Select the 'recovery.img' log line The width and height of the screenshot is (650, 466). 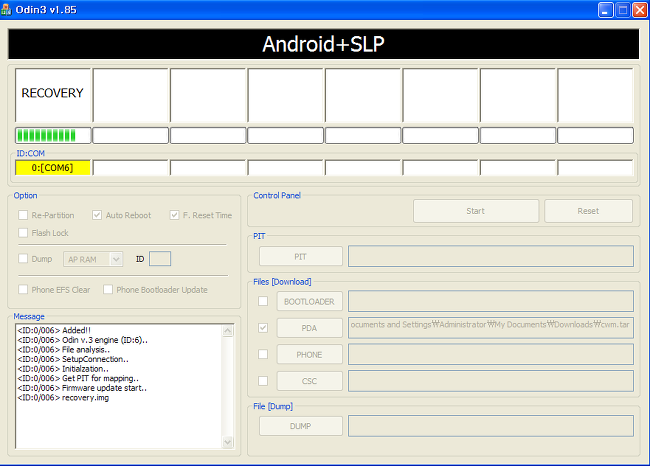(x=63, y=398)
